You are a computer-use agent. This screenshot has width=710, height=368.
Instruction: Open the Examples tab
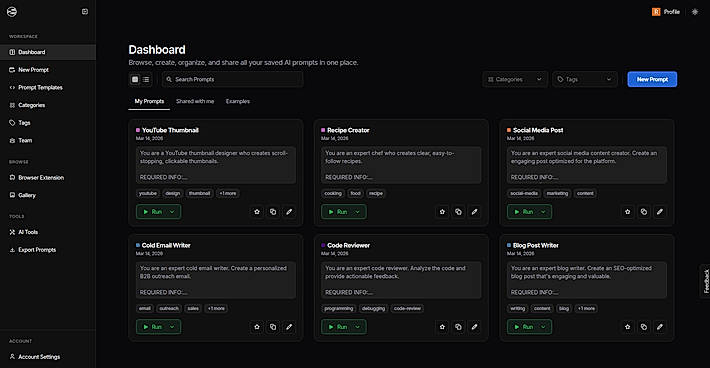click(238, 101)
